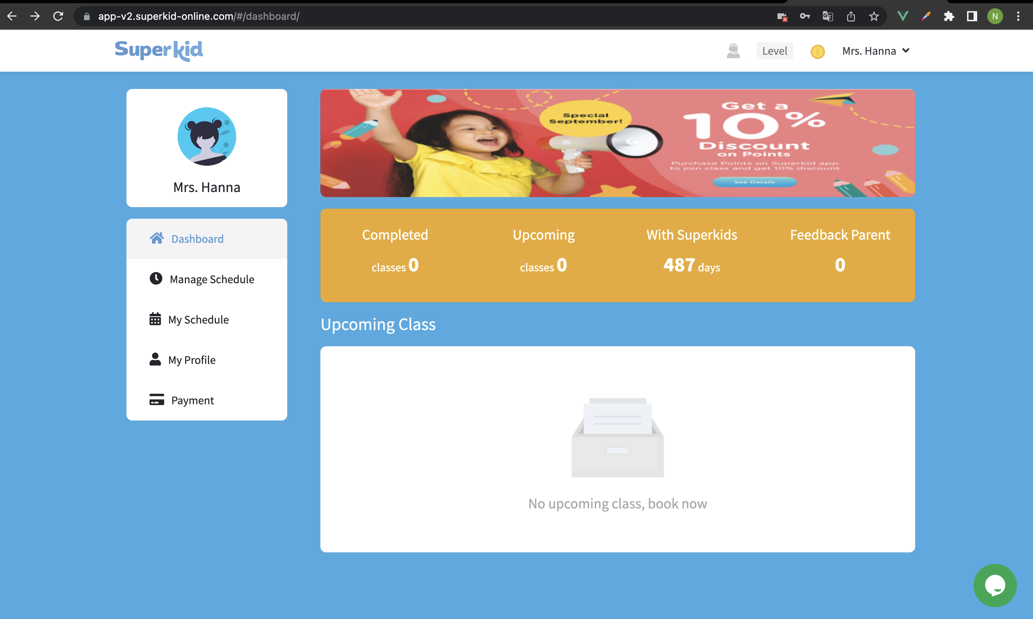Click the Level badge in header
The height and width of the screenshot is (619, 1033).
[774, 51]
